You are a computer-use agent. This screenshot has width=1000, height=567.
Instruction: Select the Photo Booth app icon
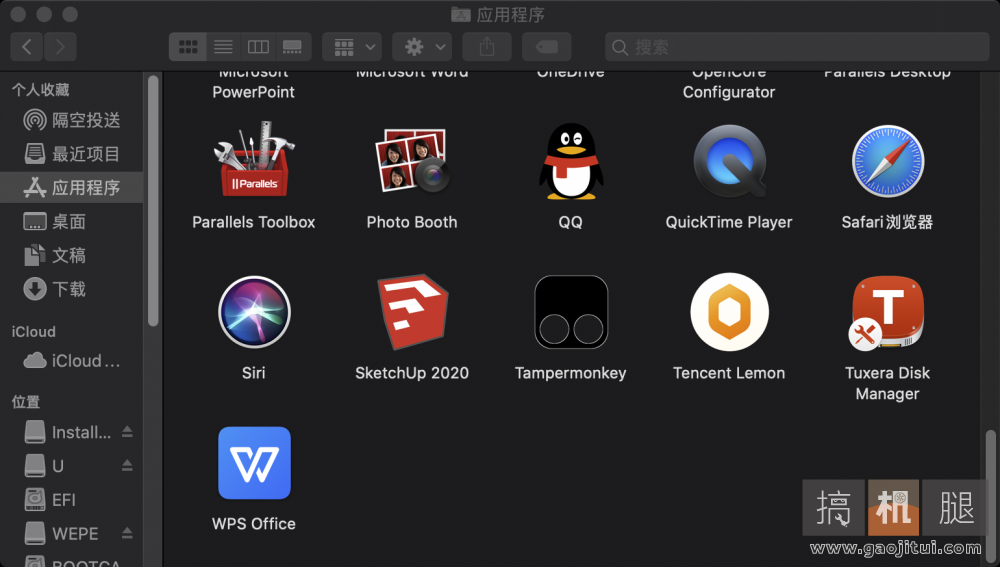[412, 161]
